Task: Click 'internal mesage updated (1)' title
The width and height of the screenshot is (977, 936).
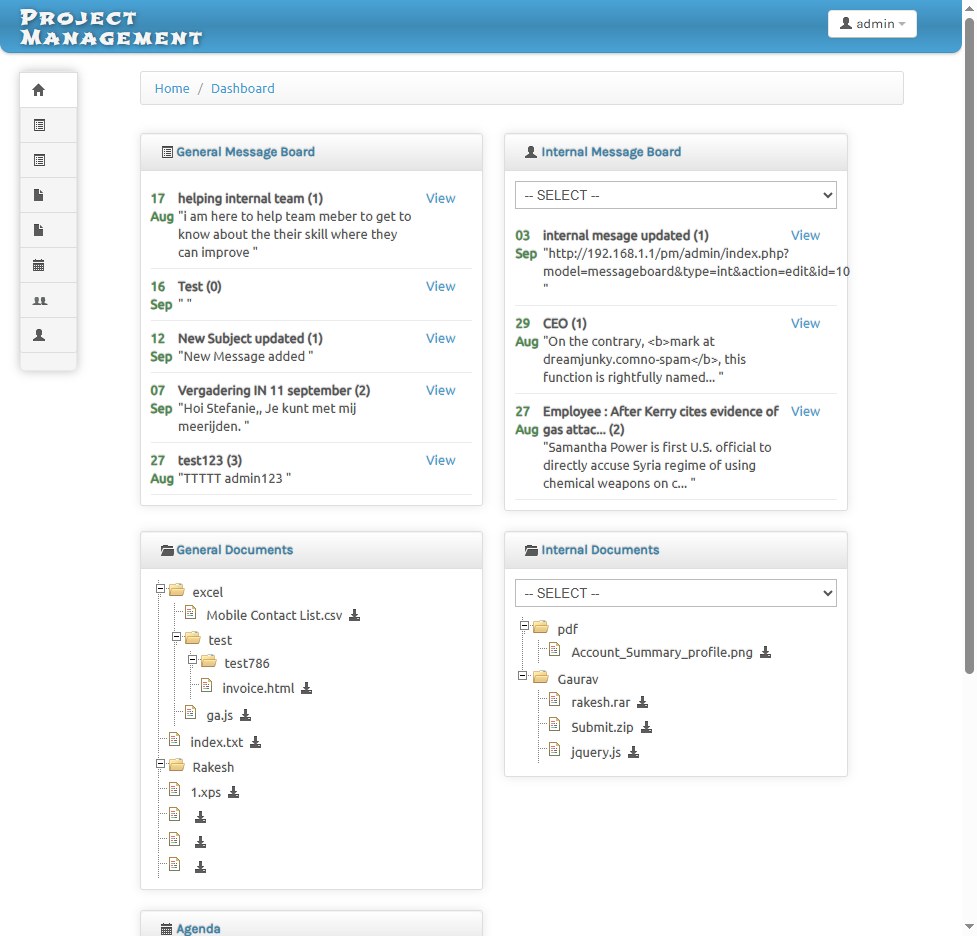Action: tap(626, 236)
